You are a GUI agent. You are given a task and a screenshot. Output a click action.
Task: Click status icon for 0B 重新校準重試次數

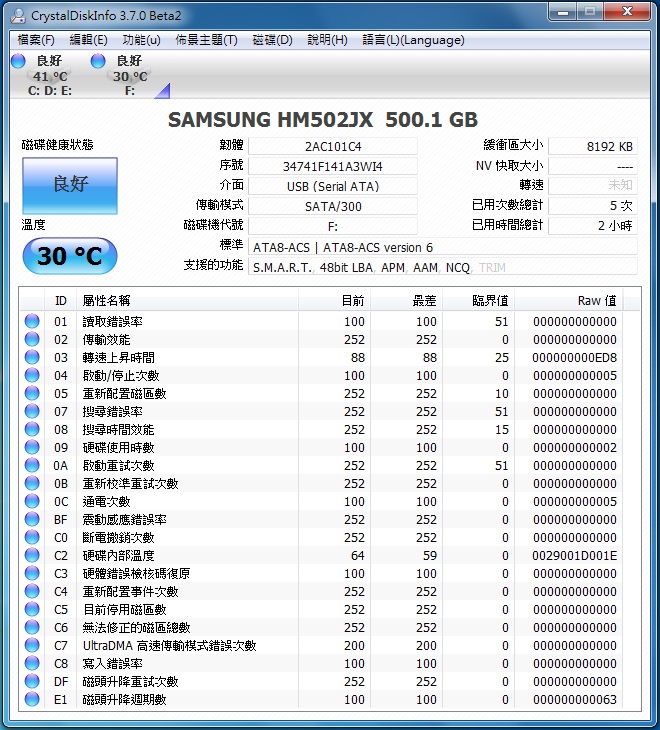click(x=32, y=483)
